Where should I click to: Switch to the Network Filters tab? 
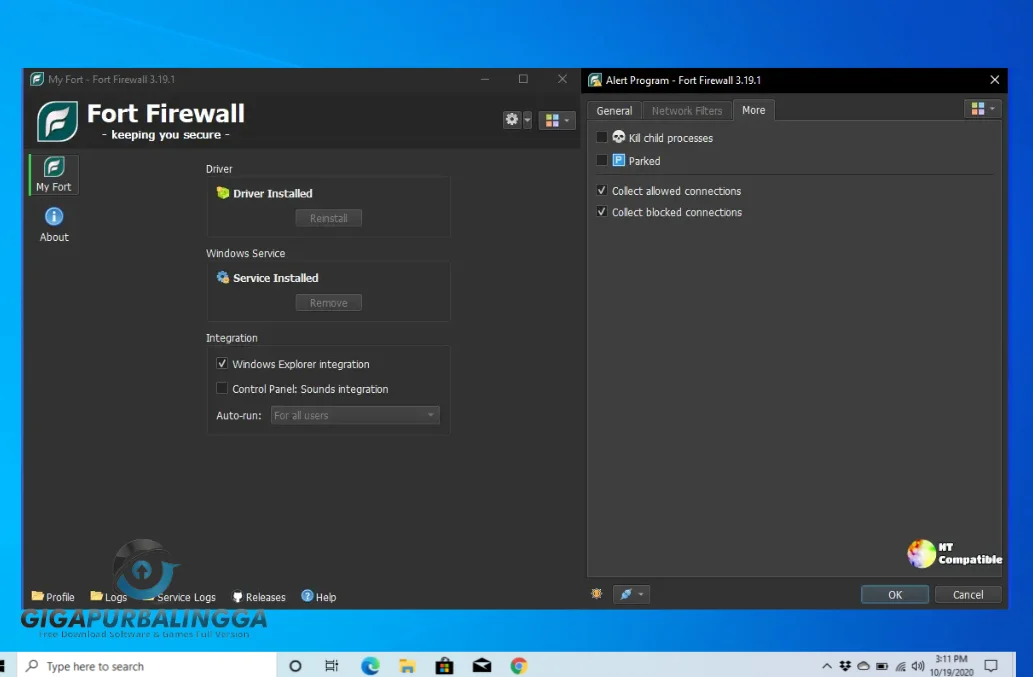point(687,111)
